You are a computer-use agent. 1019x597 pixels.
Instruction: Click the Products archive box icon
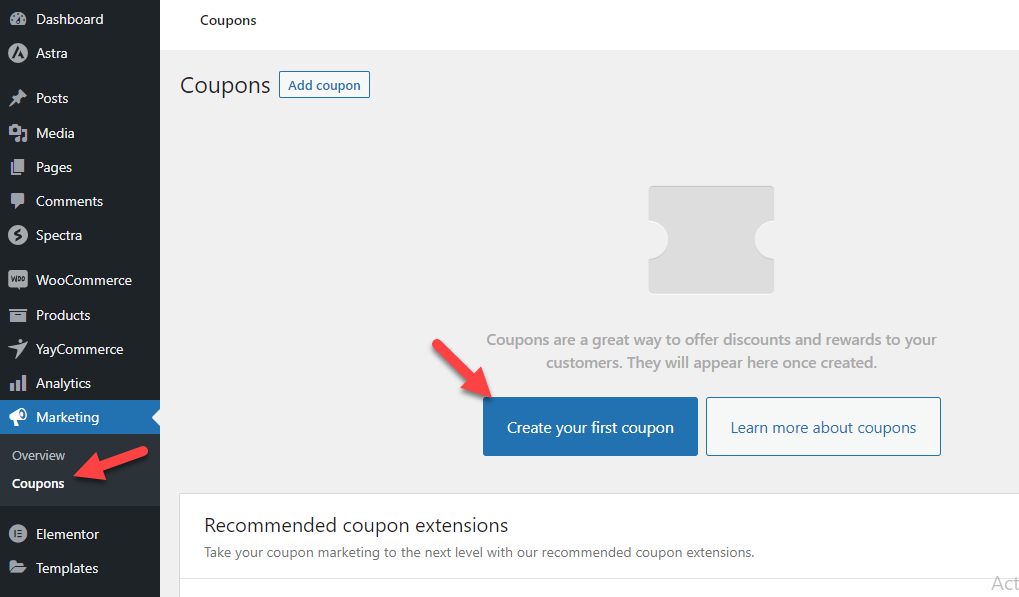click(x=18, y=315)
